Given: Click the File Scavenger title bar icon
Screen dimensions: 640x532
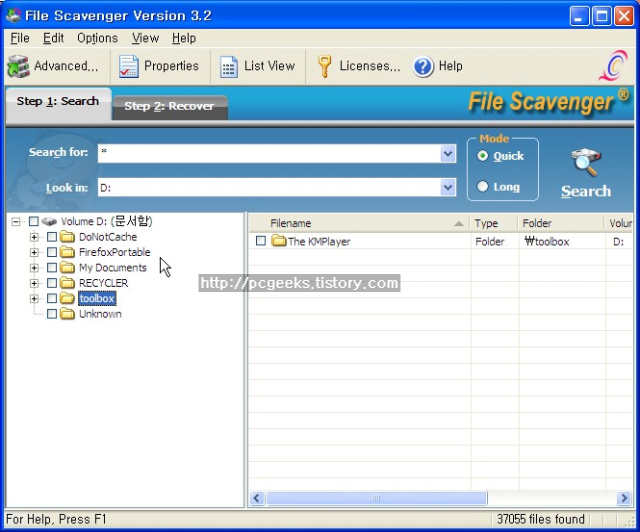Looking at the screenshot, I should tap(13, 16).
